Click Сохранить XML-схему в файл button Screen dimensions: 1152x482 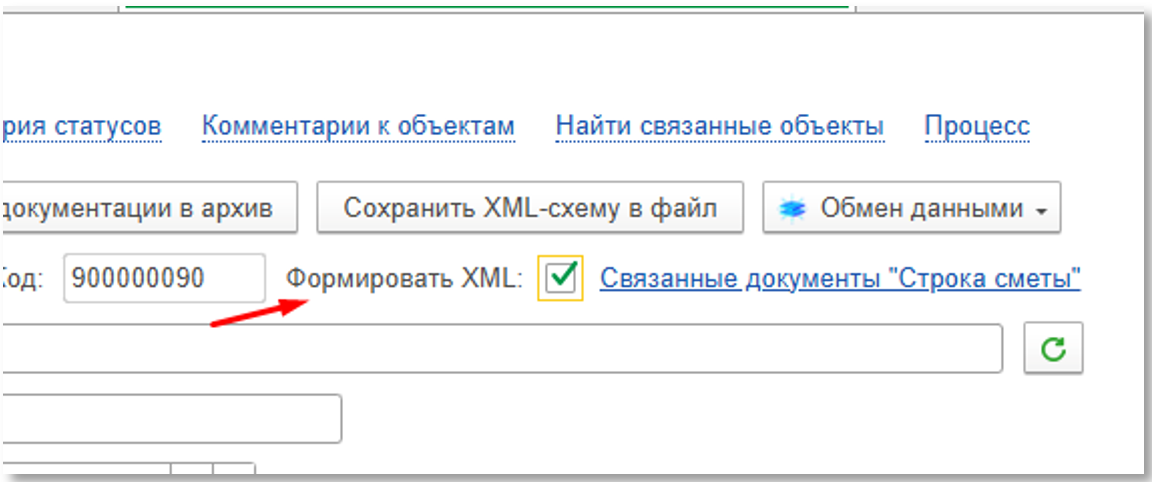530,208
